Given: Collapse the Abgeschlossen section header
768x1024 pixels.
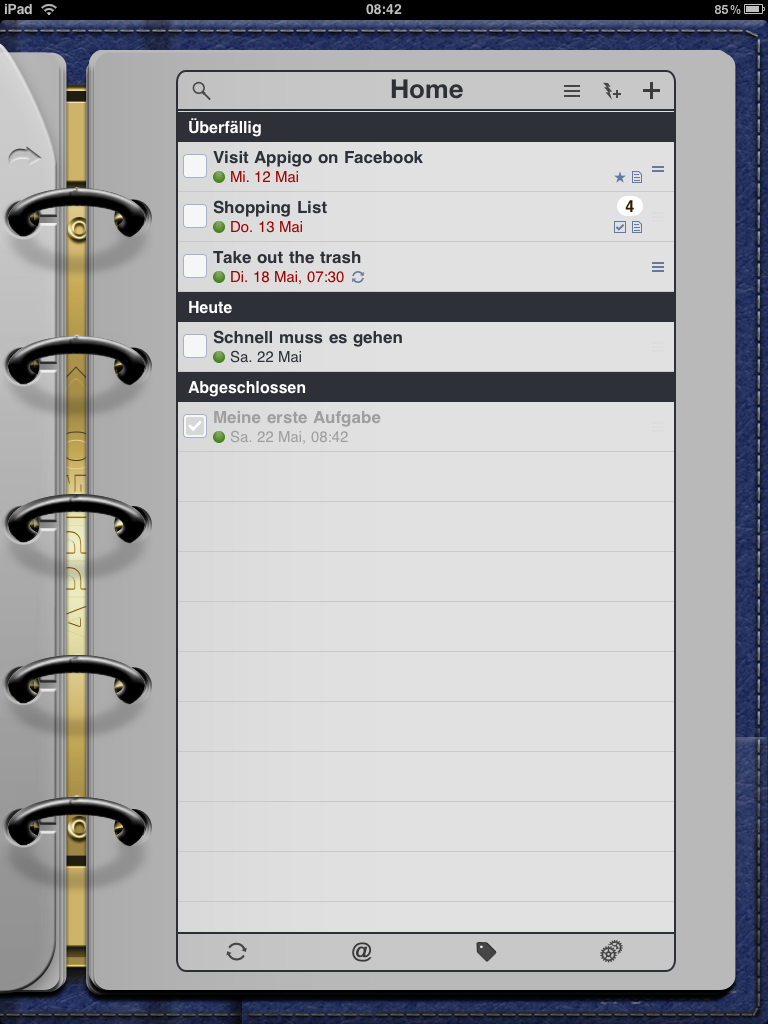Looking at the screenshot, I should pos(426,387).
